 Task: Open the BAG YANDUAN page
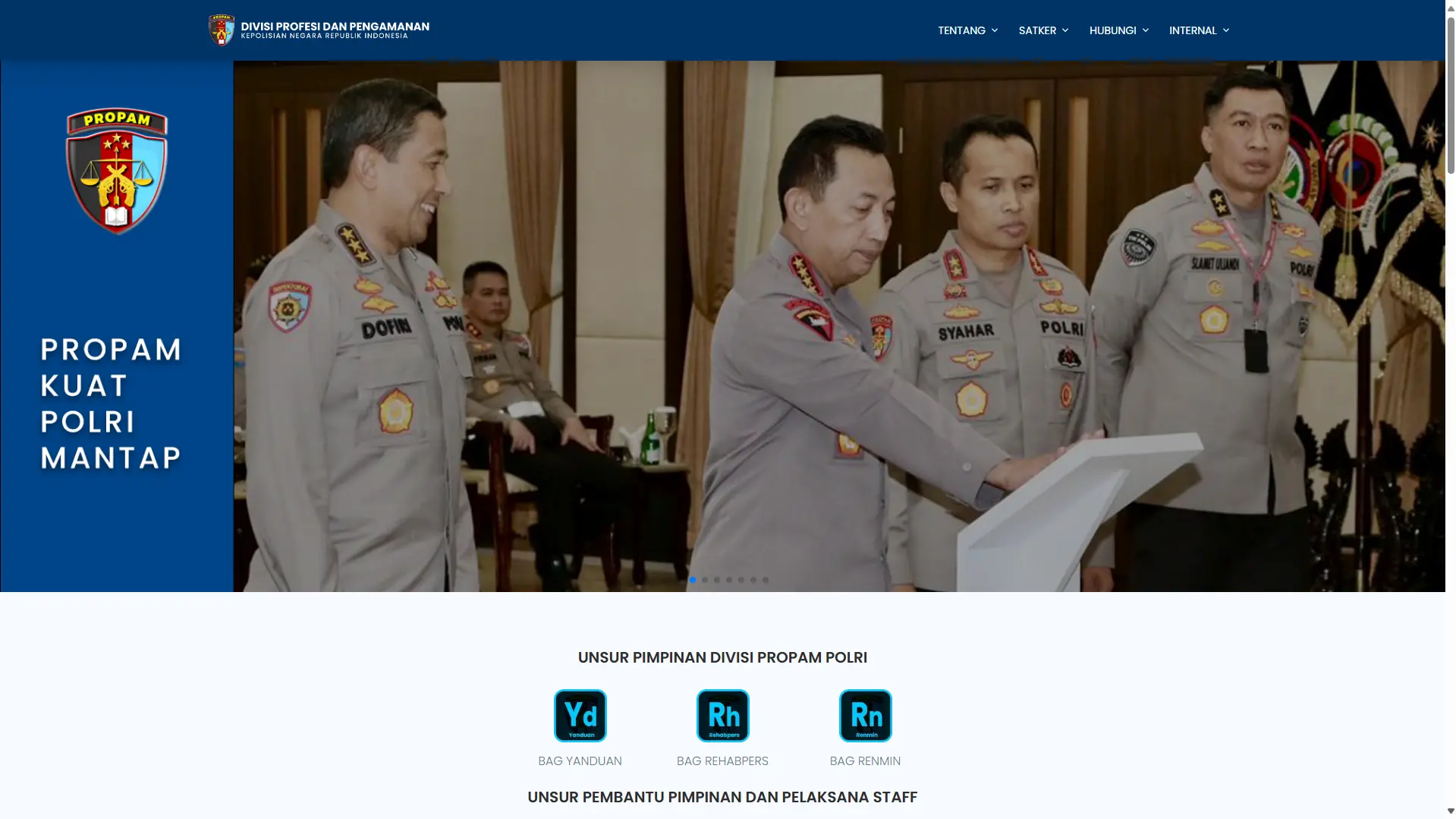[x=580, y=761]
